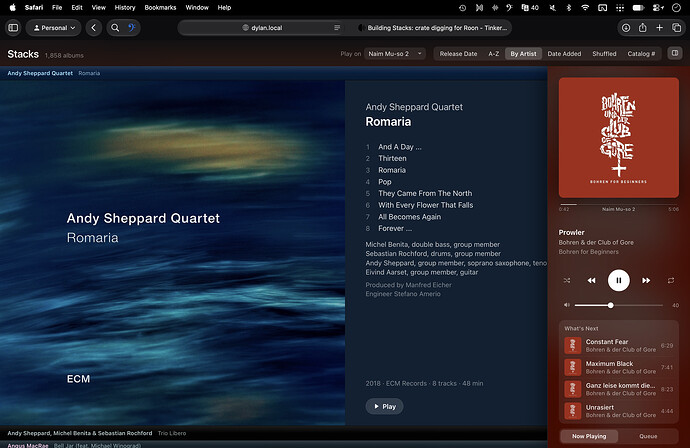Screen dimensions: 690x448
Task: Click the blue extension icon beside search
Action: pos(132,28)
